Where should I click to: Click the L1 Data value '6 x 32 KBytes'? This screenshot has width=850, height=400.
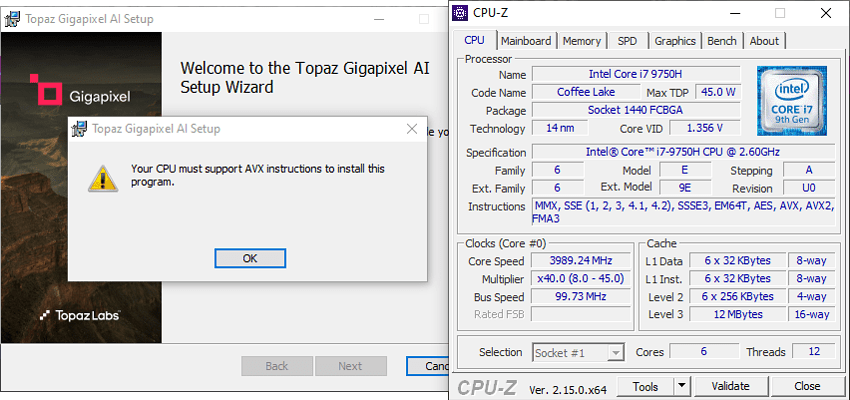coord(737,260)
